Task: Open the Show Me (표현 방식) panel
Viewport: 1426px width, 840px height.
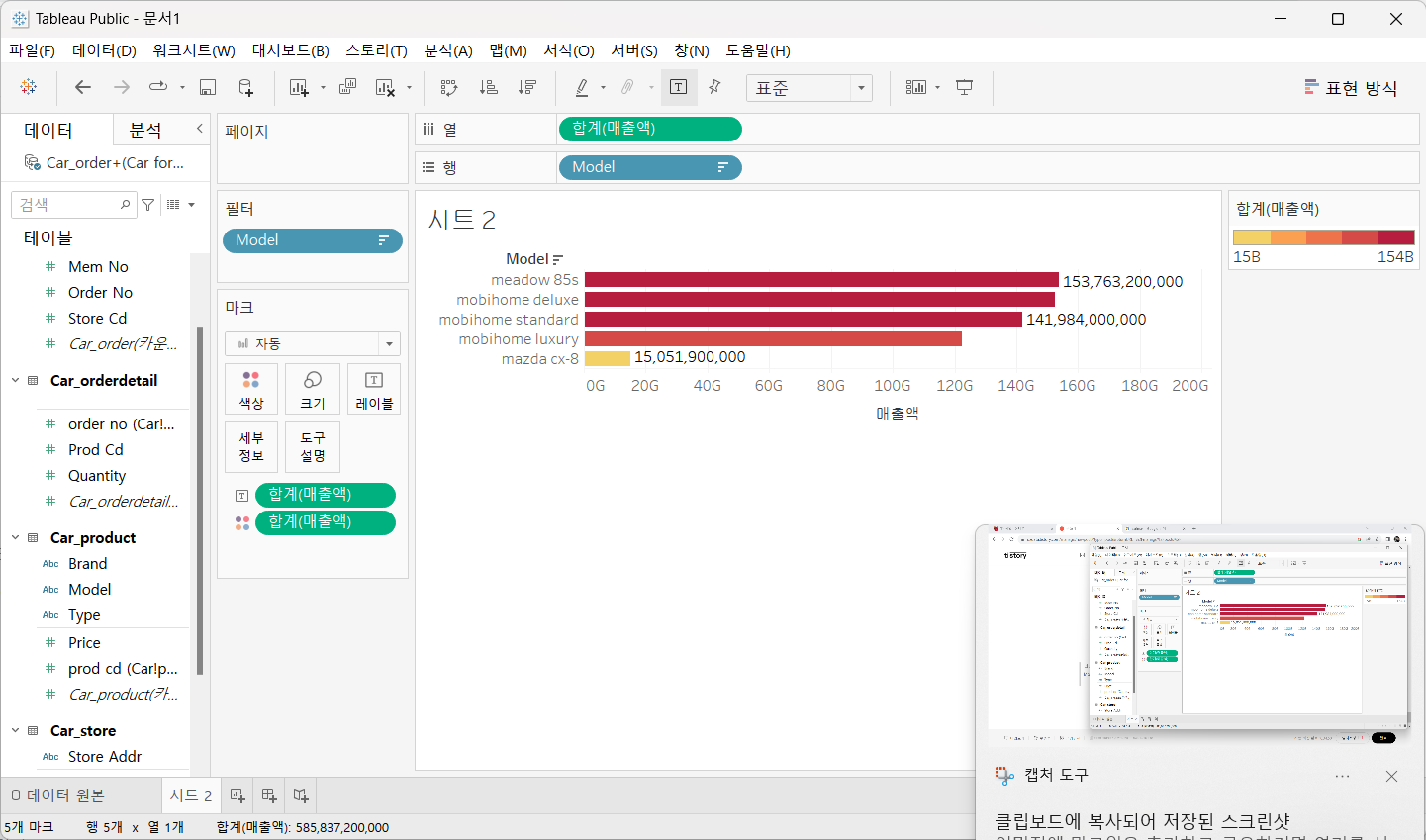Action: tap(1351, 88)
